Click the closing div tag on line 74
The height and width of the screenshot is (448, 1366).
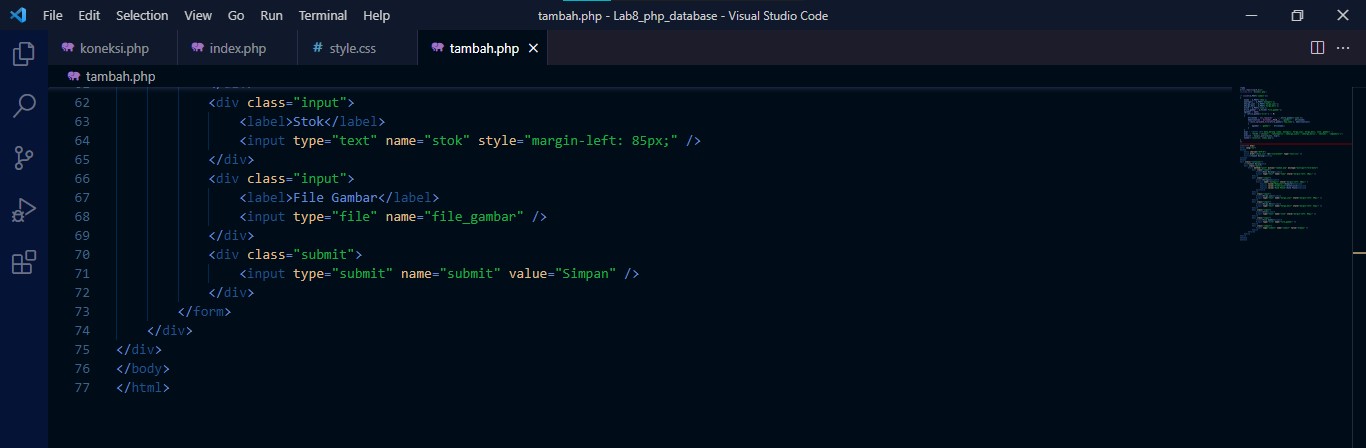pos(170,330)
